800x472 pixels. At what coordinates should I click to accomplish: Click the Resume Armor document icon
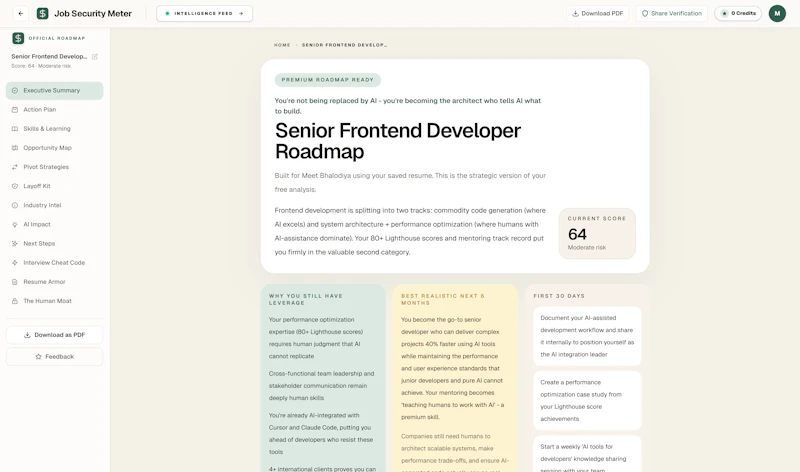point(15,282)
